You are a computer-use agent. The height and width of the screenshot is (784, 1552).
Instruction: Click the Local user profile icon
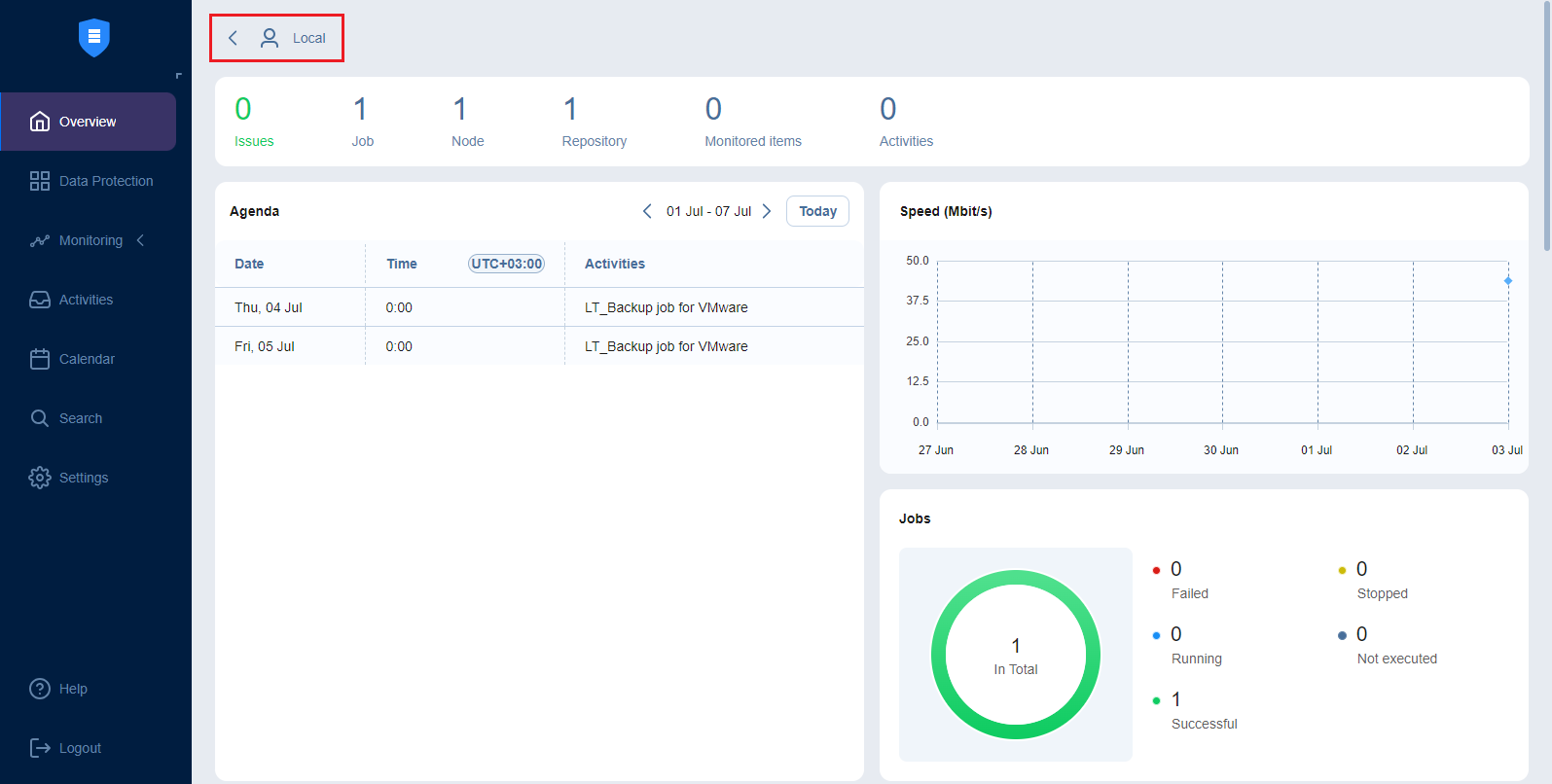(x=270, y=38)
